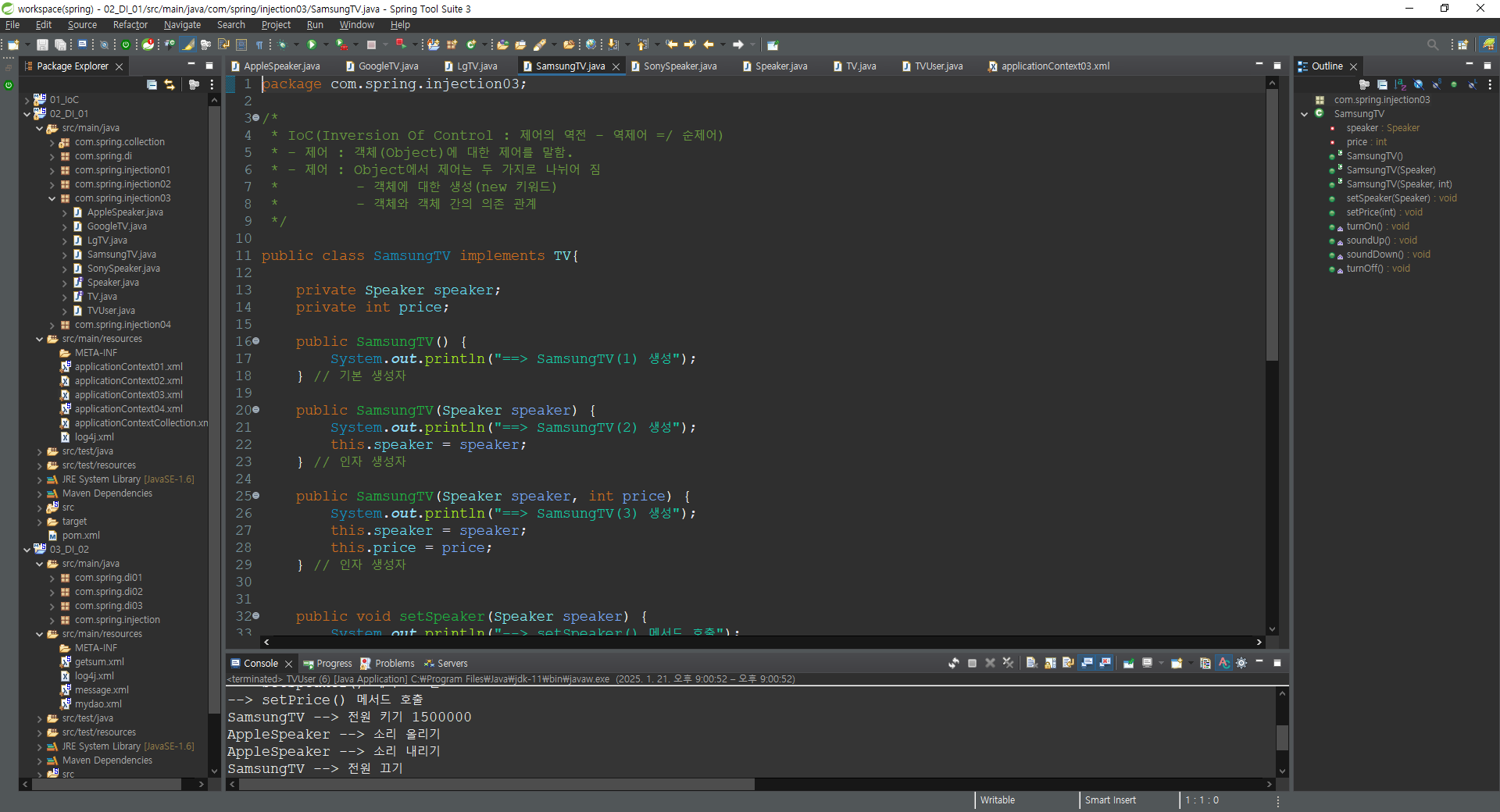Click the Pin Console icon
Viewport: 1500px width, 812px height.
1128,663
